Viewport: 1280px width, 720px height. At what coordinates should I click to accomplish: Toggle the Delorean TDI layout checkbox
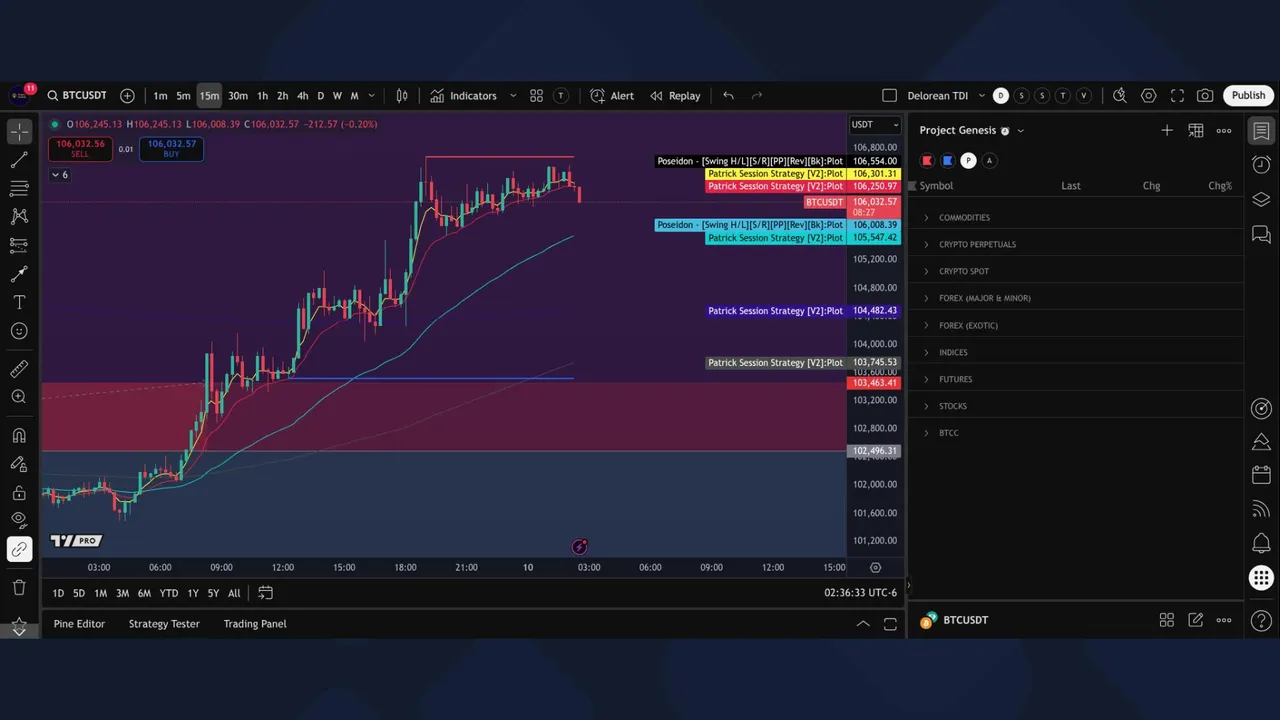tap(889, 96)
